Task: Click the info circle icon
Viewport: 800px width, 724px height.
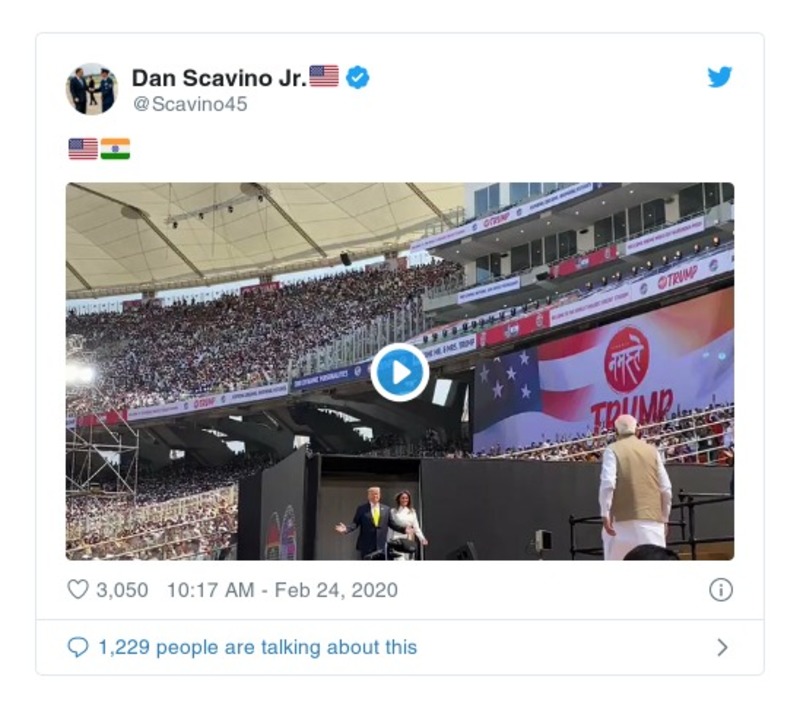Action: pos(719,591)
